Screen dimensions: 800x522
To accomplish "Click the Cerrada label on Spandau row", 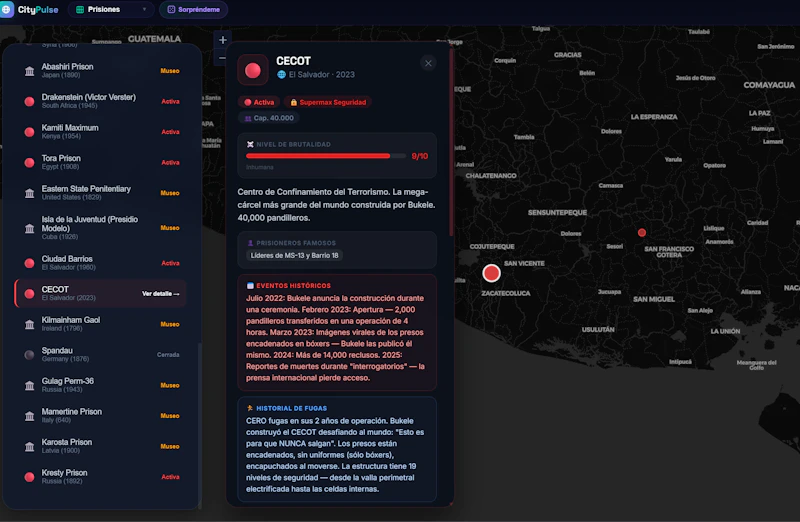I will [168, 355].
